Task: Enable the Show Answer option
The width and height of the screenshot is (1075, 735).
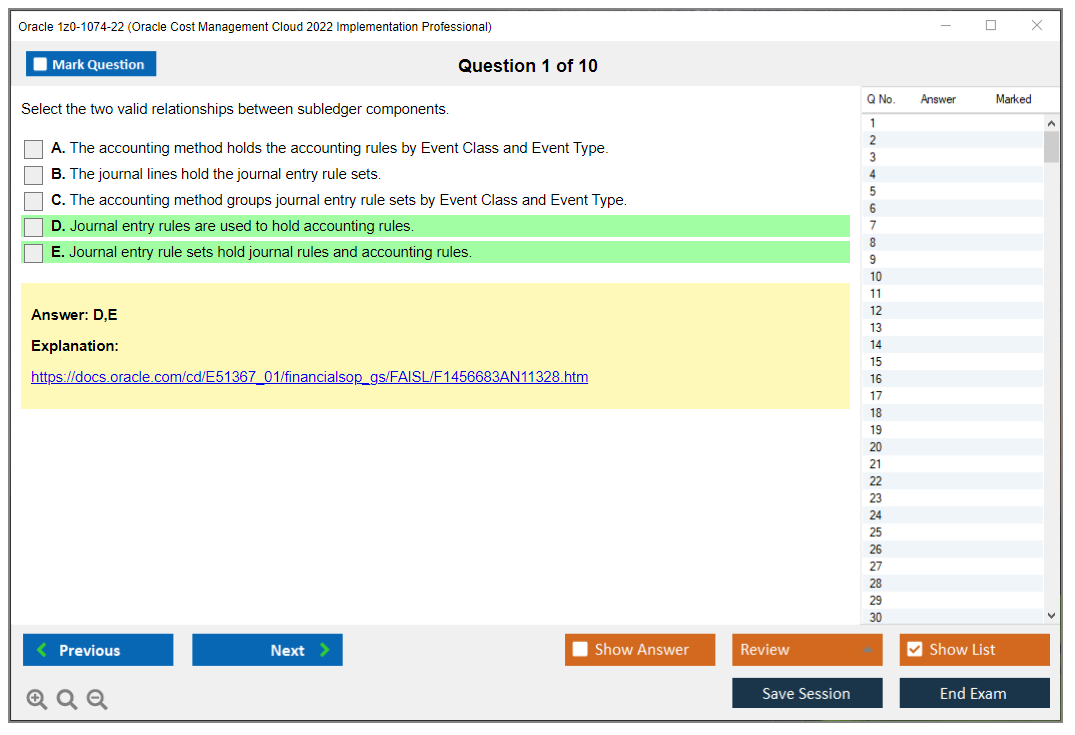Action: coord(639,649)
